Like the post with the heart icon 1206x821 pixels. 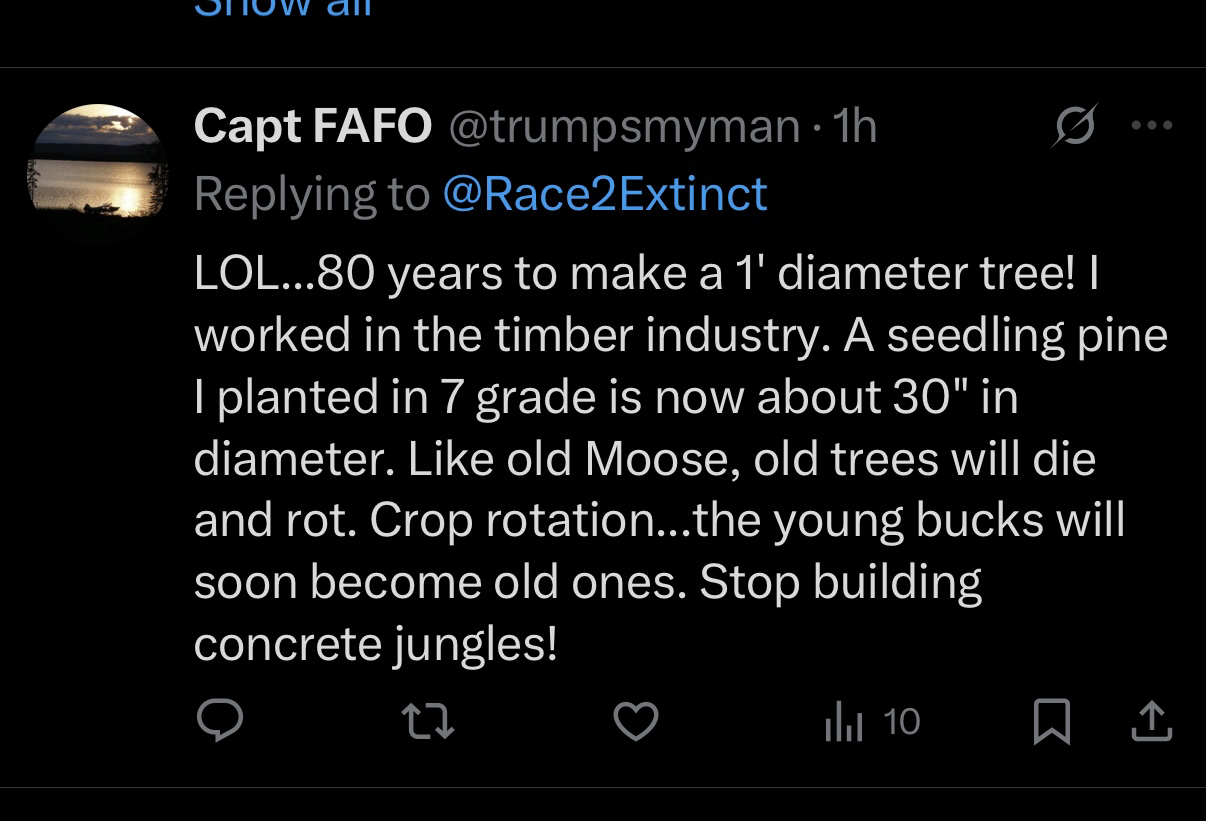click(x=636, y=721)
